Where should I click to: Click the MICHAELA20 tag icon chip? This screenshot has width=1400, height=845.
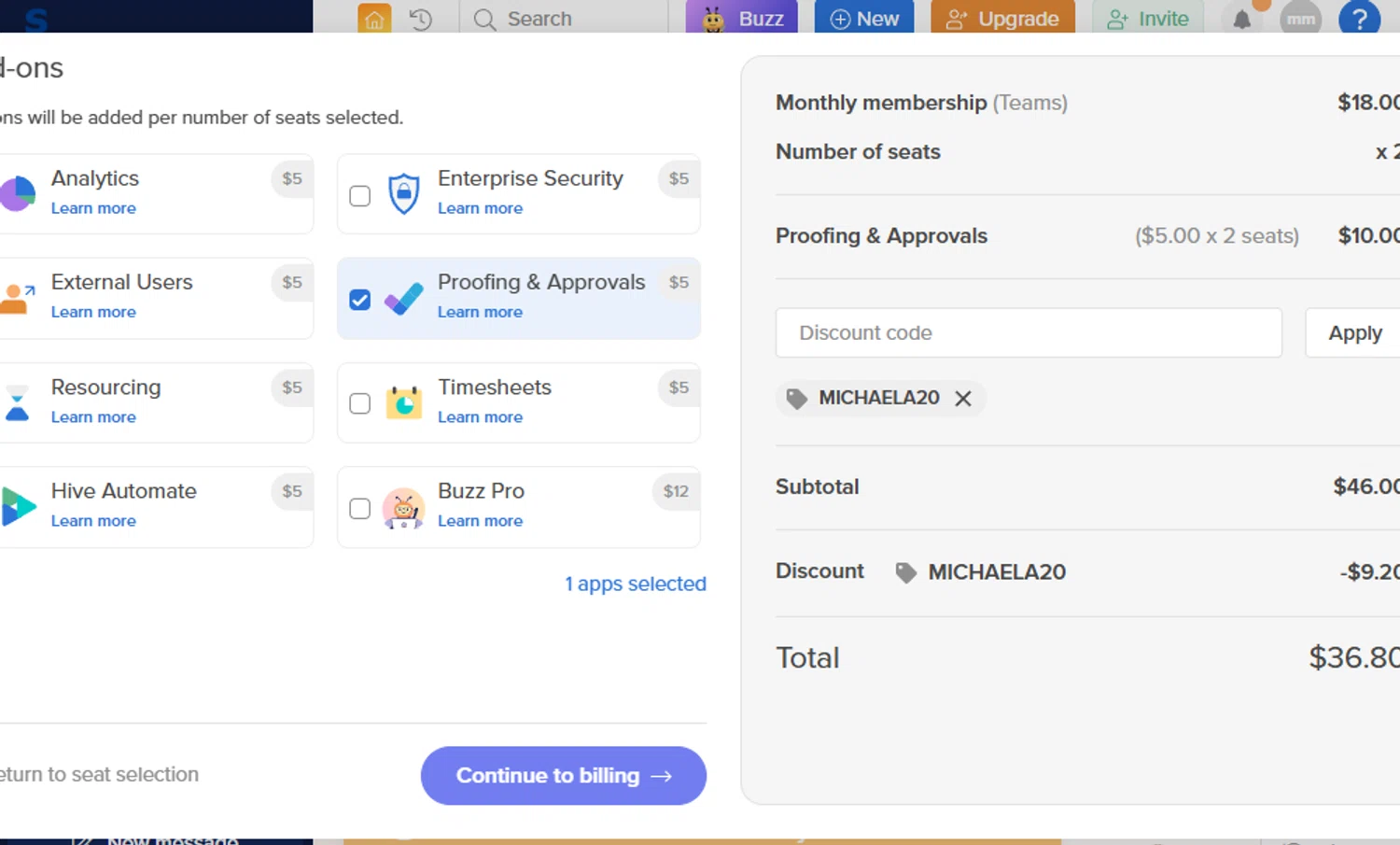coord(796,399)
